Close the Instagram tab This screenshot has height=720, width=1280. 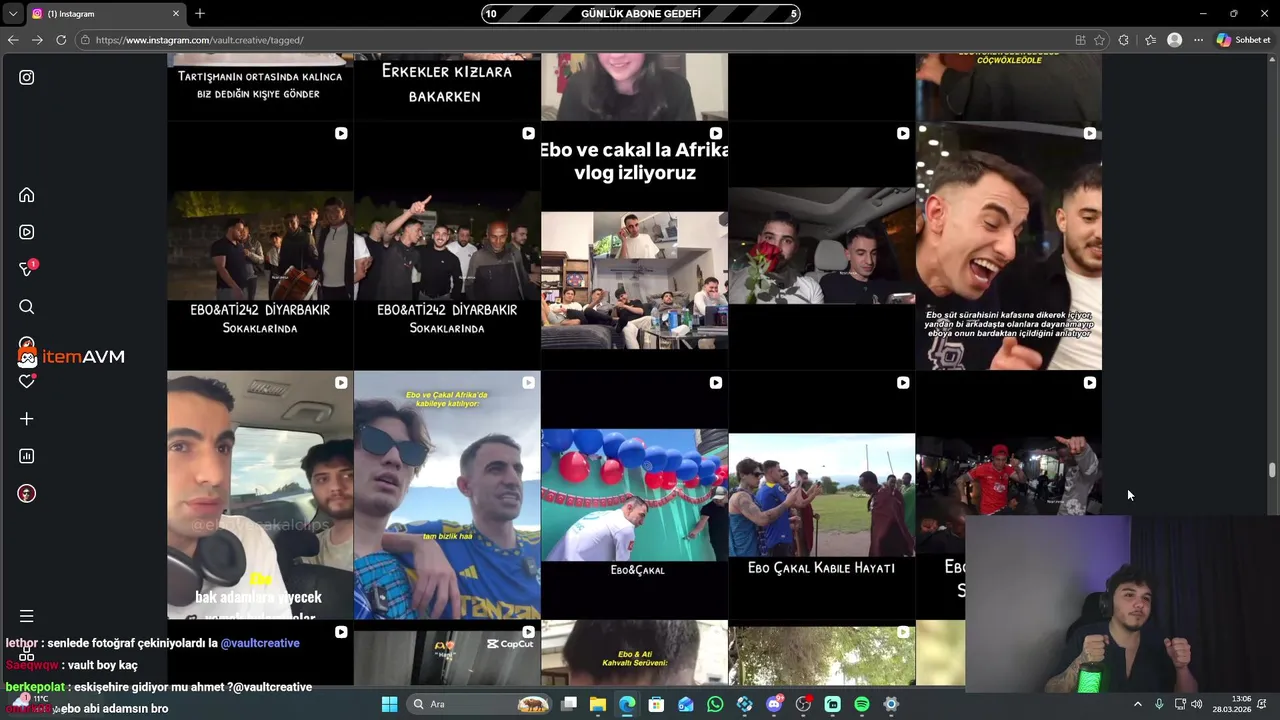(x=176, y=13)
